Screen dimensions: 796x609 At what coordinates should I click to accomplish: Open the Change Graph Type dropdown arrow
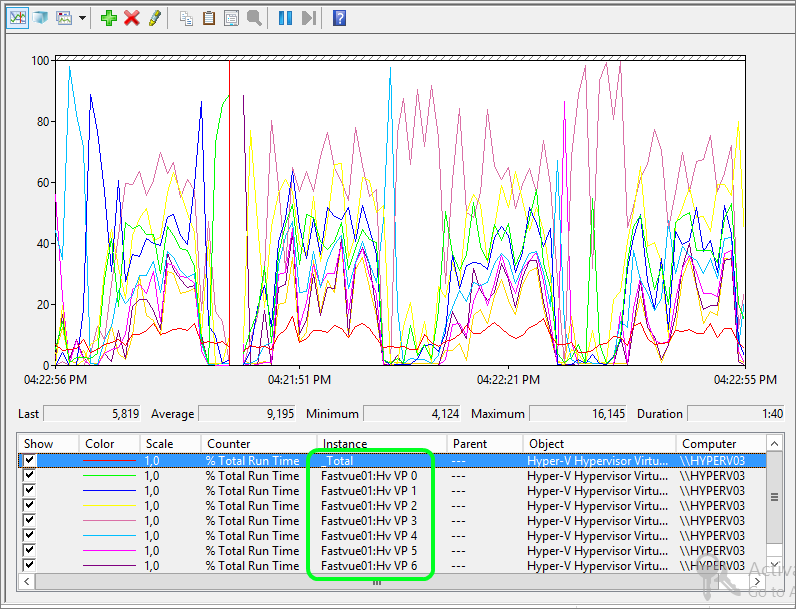tap(82, 18)
